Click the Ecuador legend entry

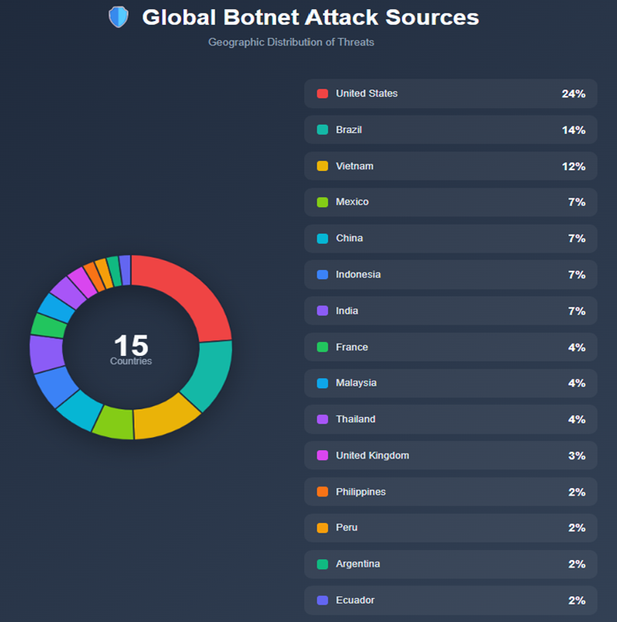(451, 600)
